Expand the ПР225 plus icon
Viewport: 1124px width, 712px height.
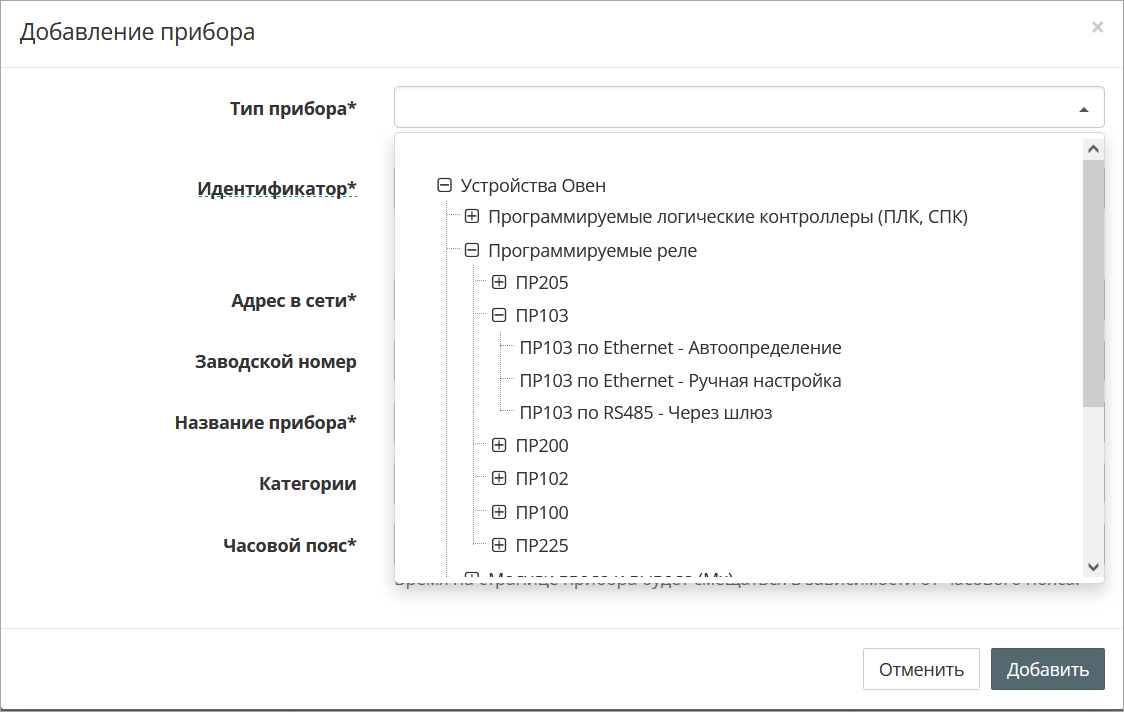[x=499, y=545]
